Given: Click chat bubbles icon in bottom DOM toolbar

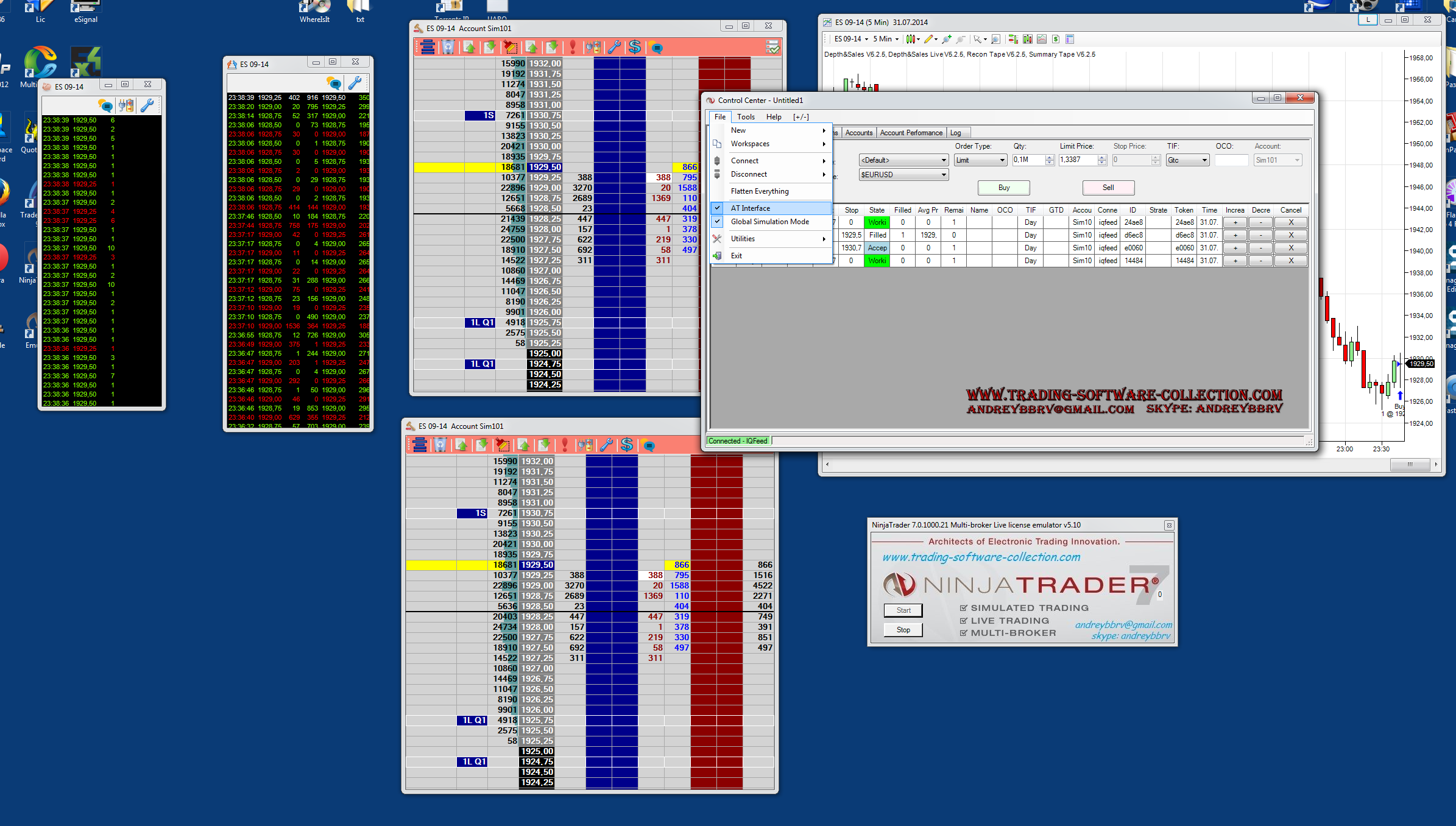Looking at the screenshot, I should pos(649,445).
